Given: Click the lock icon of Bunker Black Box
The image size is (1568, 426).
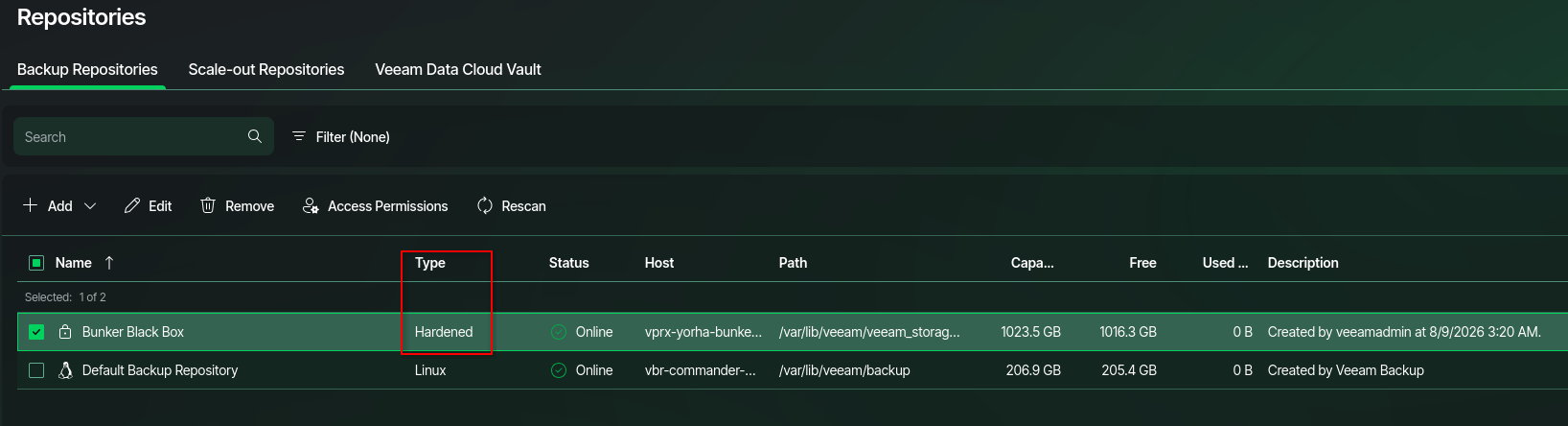Looking at the screenshot, I should [65, 332].
